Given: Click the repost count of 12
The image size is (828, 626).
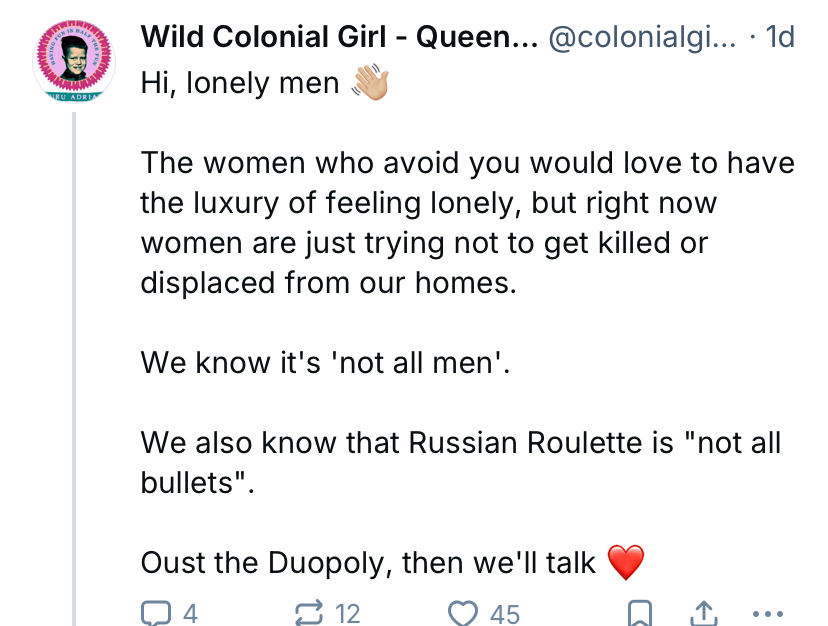Looking at the screenshot, I should (347, 612).
